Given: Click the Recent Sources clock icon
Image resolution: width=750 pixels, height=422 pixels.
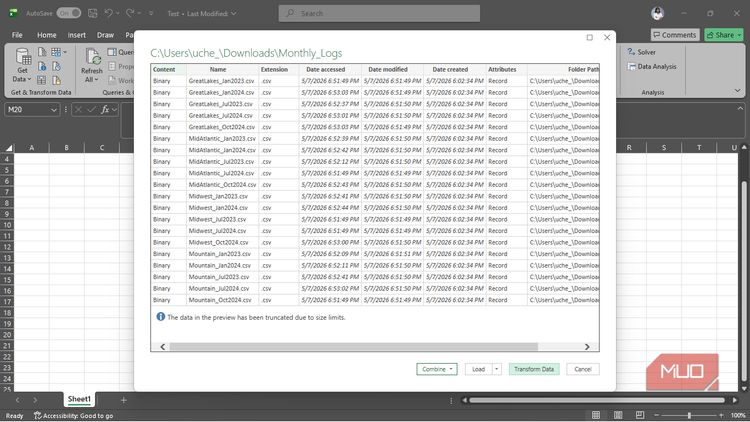Looking at the screenshot, I should pos(56,66).
